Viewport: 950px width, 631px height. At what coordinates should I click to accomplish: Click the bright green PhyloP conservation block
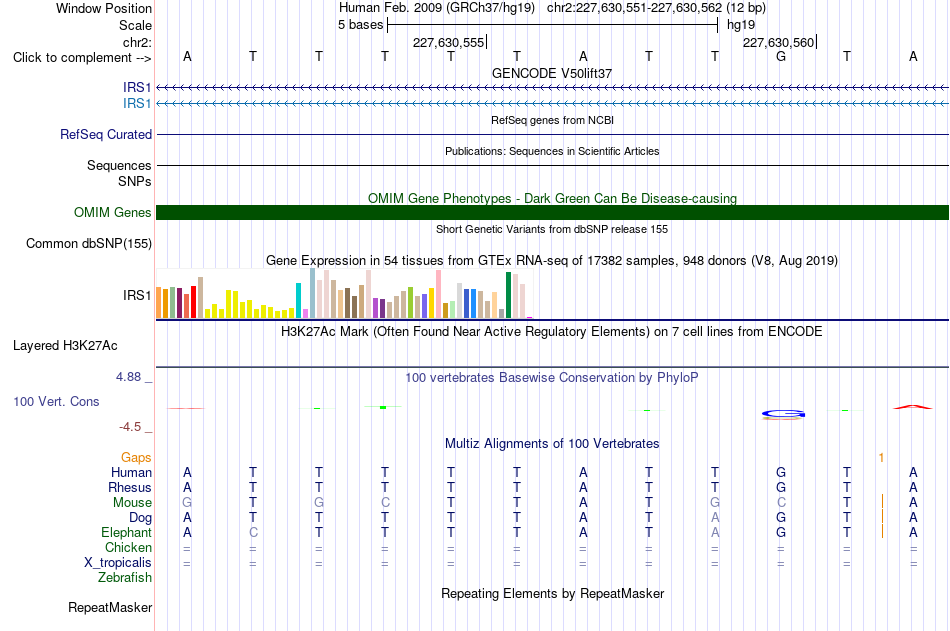[383, 407]
